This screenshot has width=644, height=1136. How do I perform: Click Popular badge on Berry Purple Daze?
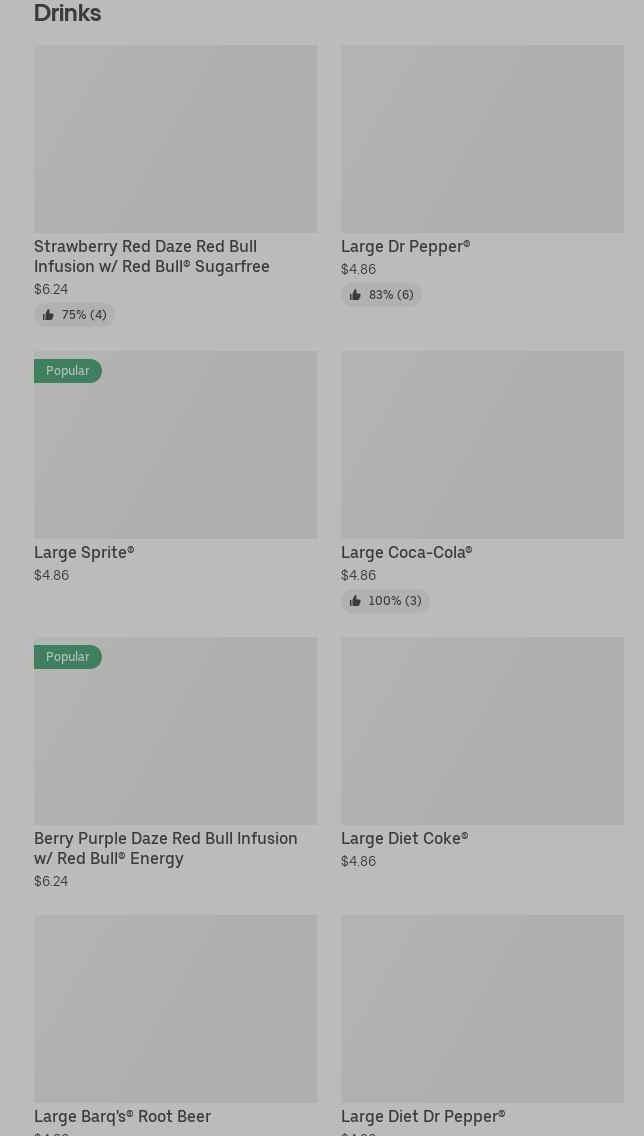tap(68, 657)
